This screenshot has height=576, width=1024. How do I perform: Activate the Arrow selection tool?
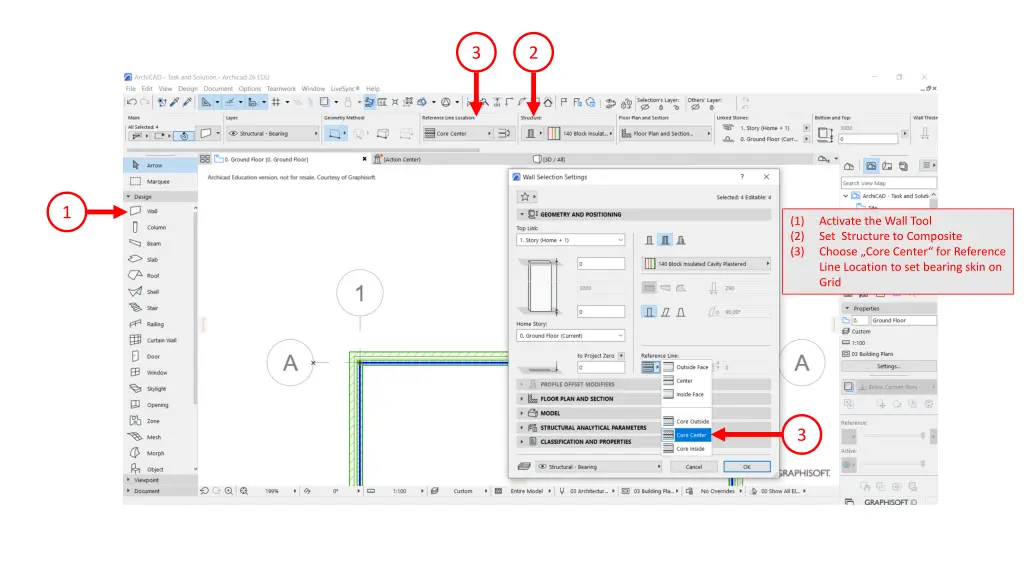160,165
